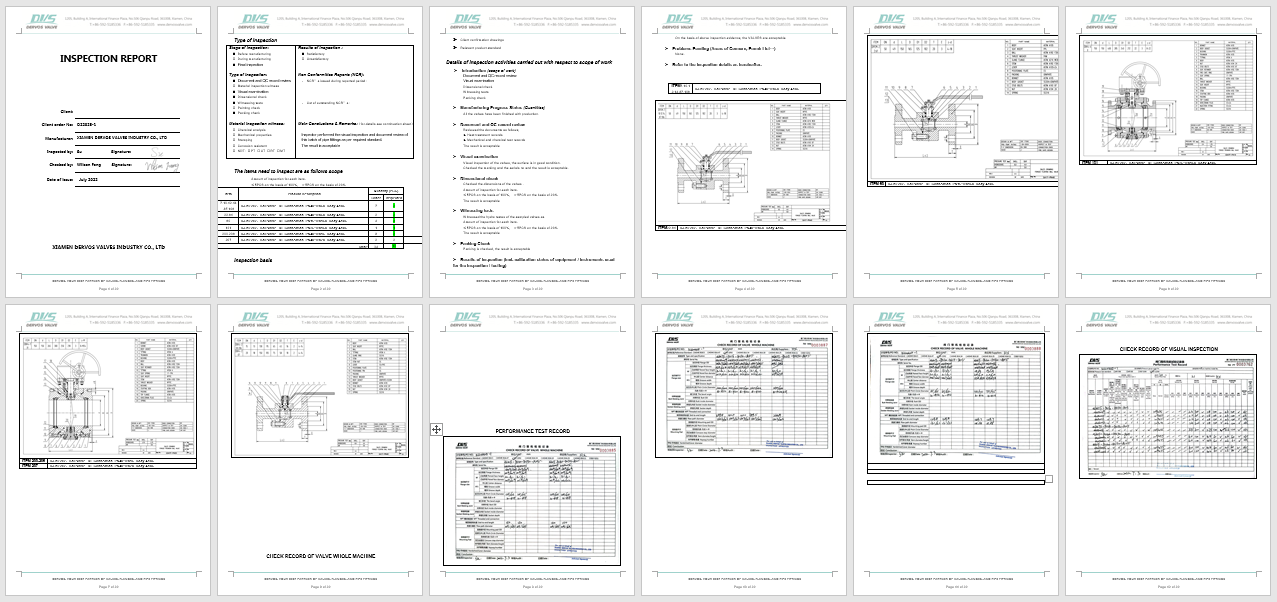Click the company name at the cover page bottom
1277x602 pixels.
(x=108, y=246)
